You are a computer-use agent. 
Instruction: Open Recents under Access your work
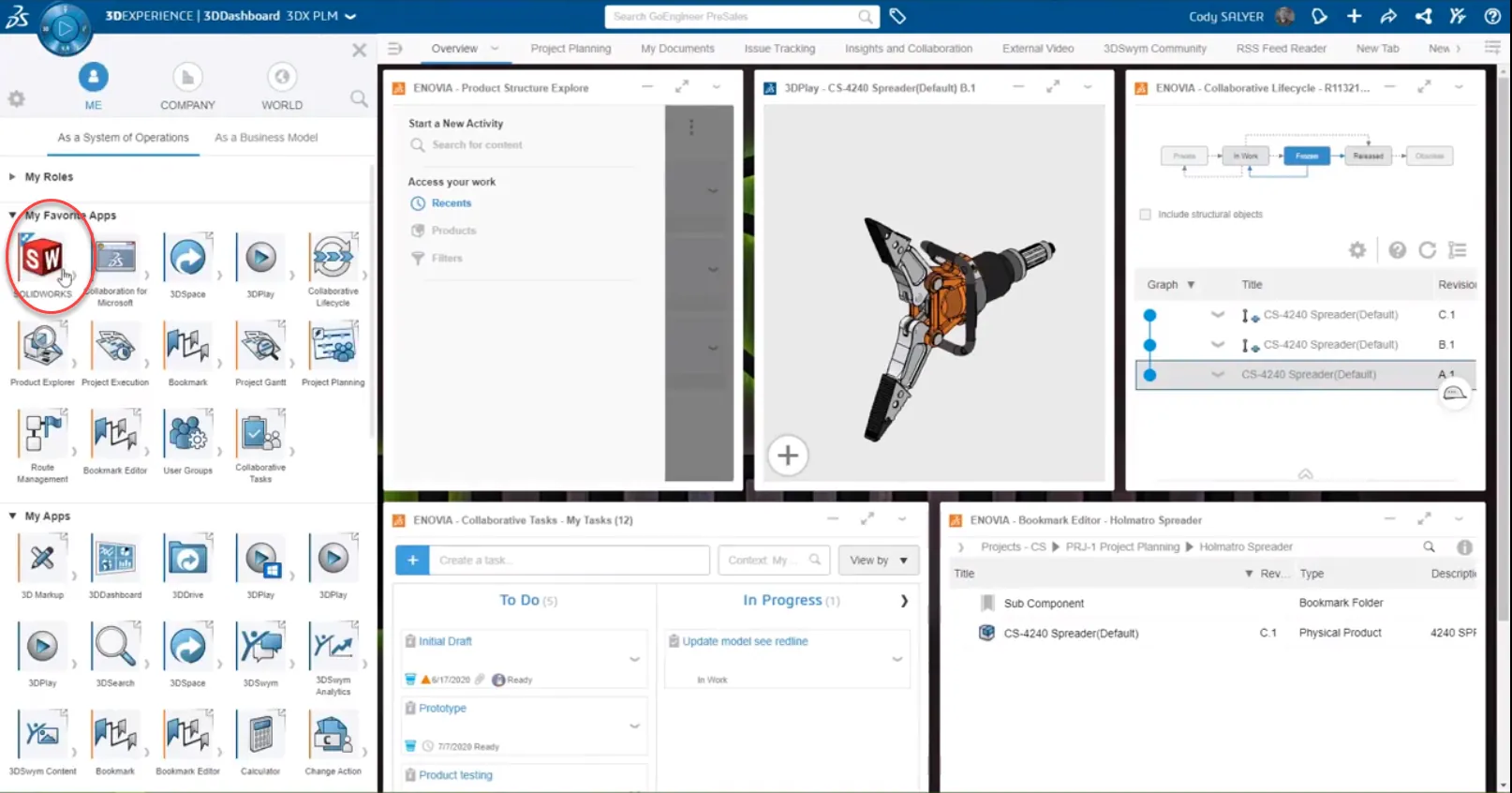click(x=452, y=203)
